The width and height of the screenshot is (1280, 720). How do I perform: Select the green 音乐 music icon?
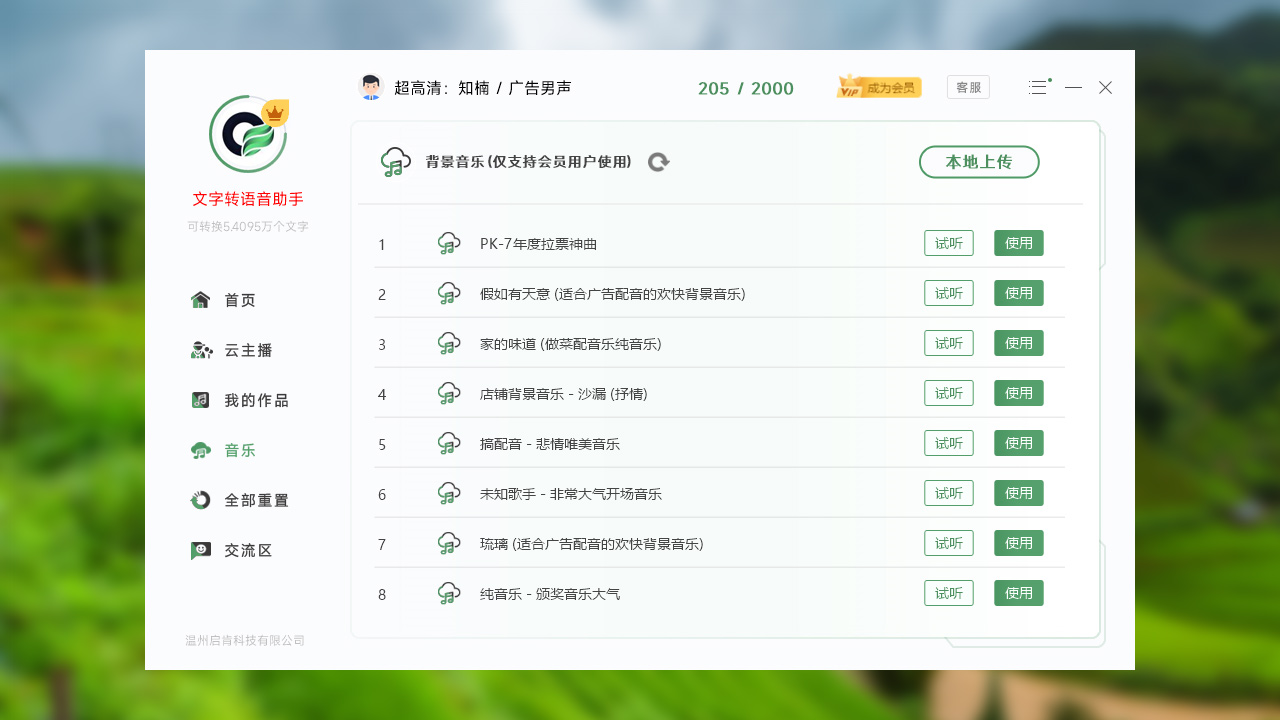point(200,450)
